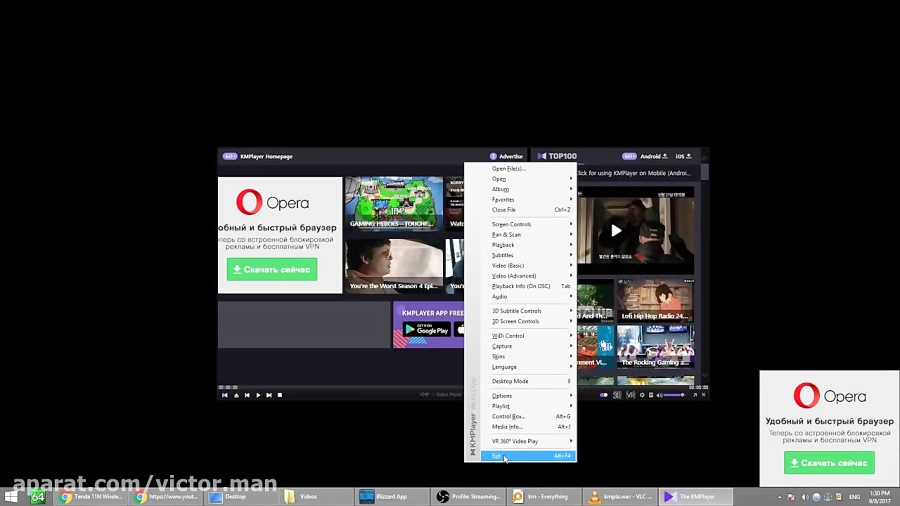
Task: Open the Skins submenu
Action: tap(527, 356)
